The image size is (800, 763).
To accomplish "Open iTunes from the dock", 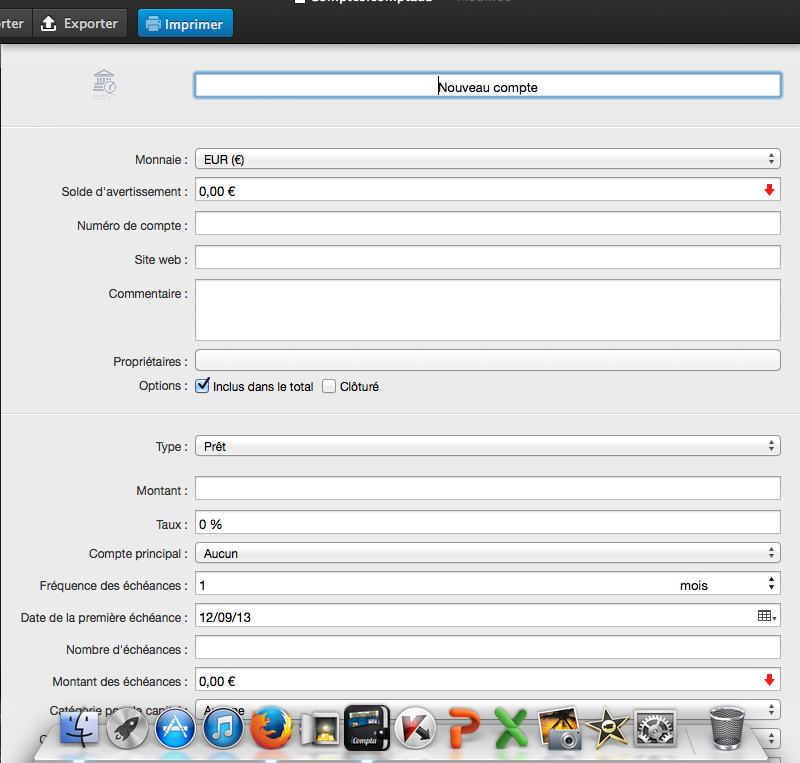I will pyautogui.click(x=223, y=730).
